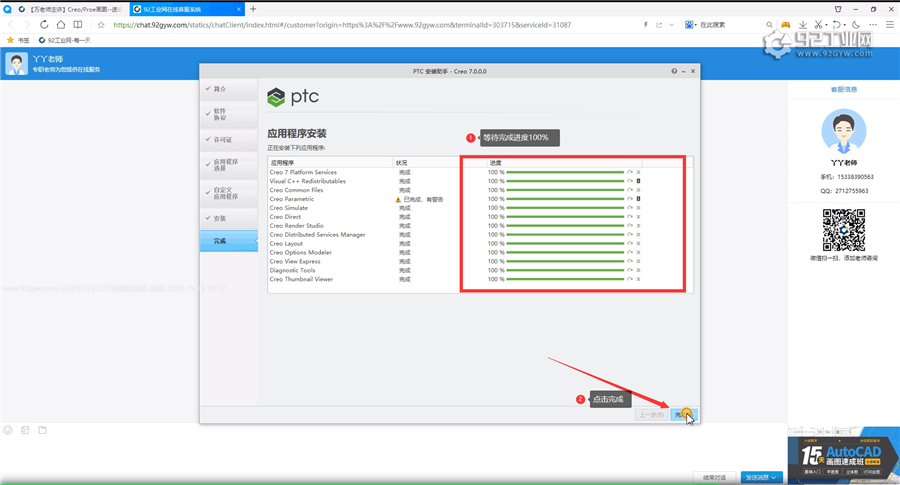Click the magnifier search icon
900x485 pixels.
(769, 25)
